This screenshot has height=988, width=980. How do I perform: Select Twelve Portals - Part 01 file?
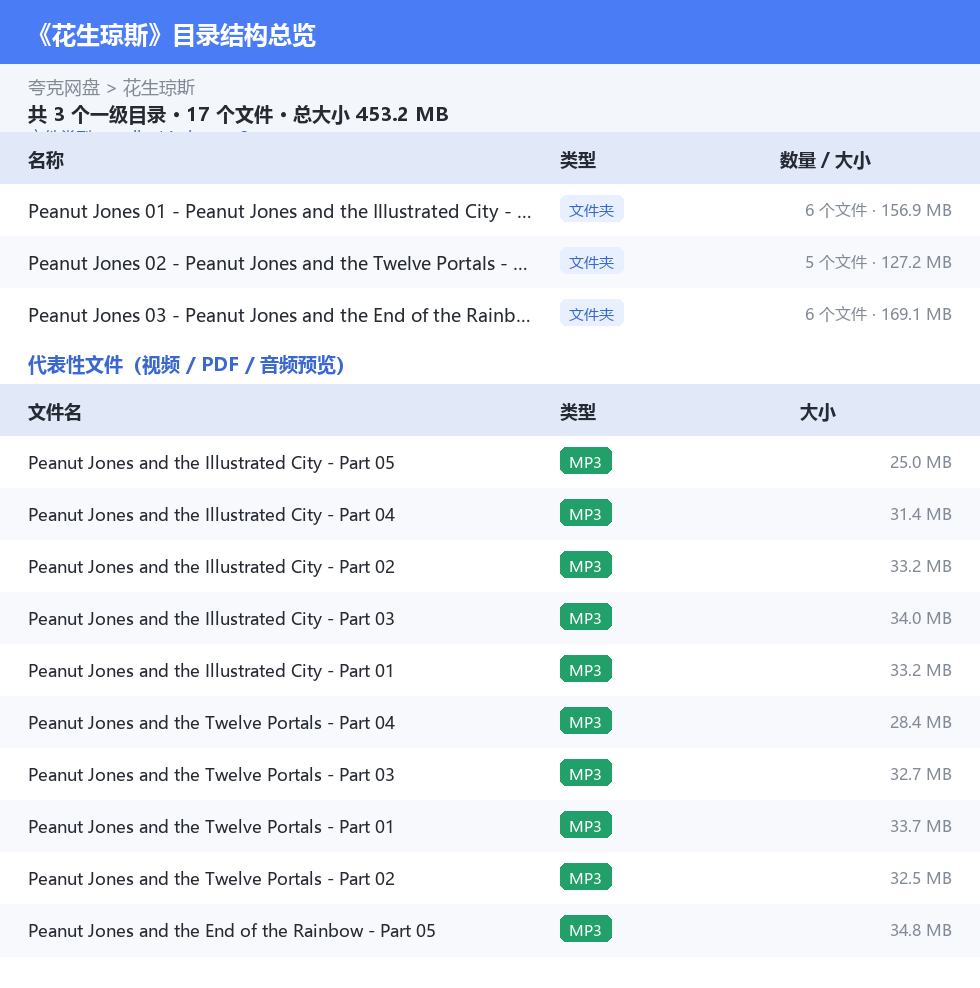(x=490, y=826)
